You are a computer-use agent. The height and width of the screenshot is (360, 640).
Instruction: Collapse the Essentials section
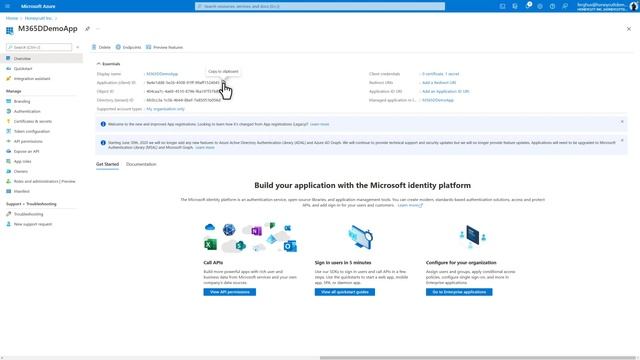[x=108, y=64]
